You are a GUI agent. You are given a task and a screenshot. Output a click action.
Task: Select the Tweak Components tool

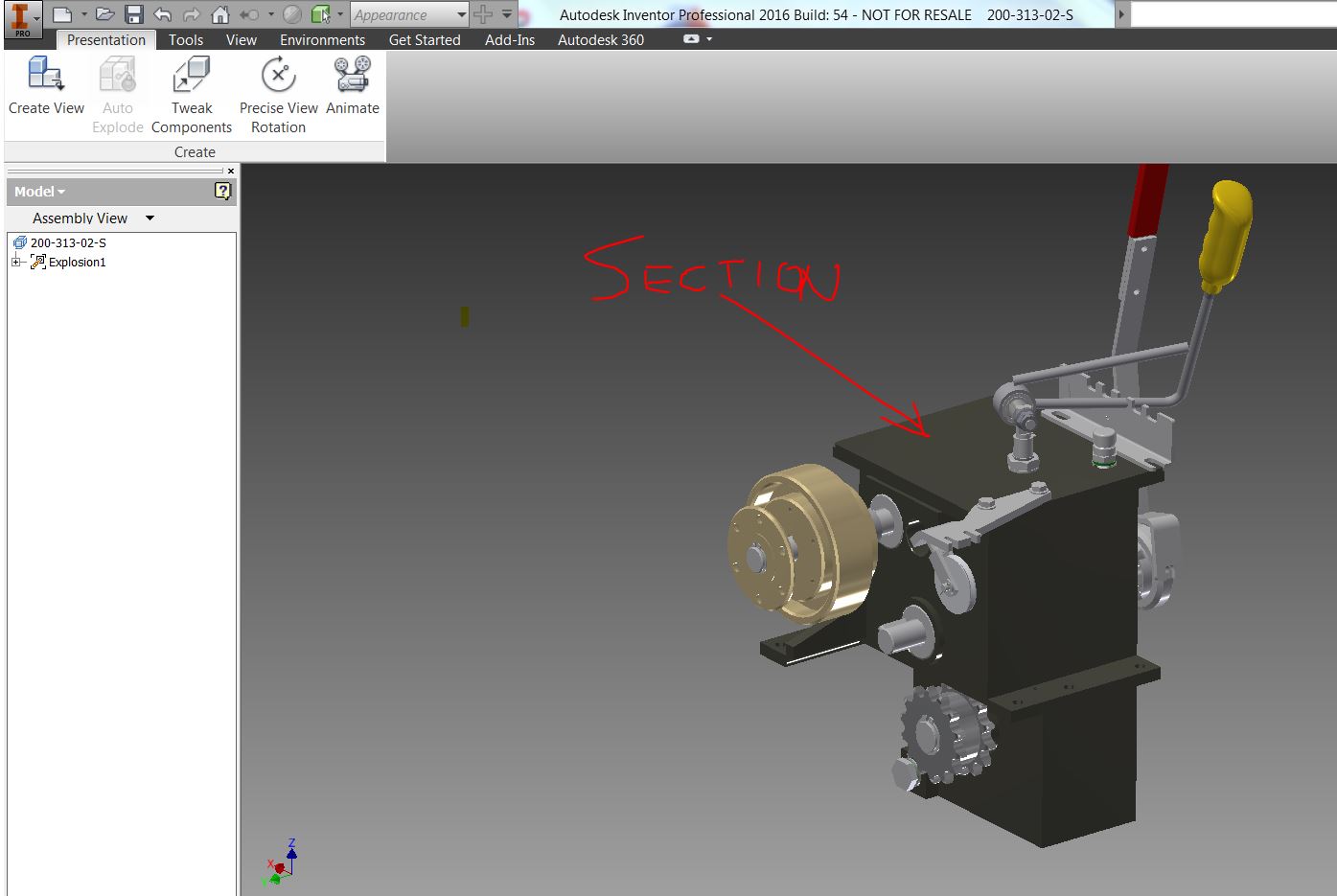pyautogui.click(x=192, y=95)
